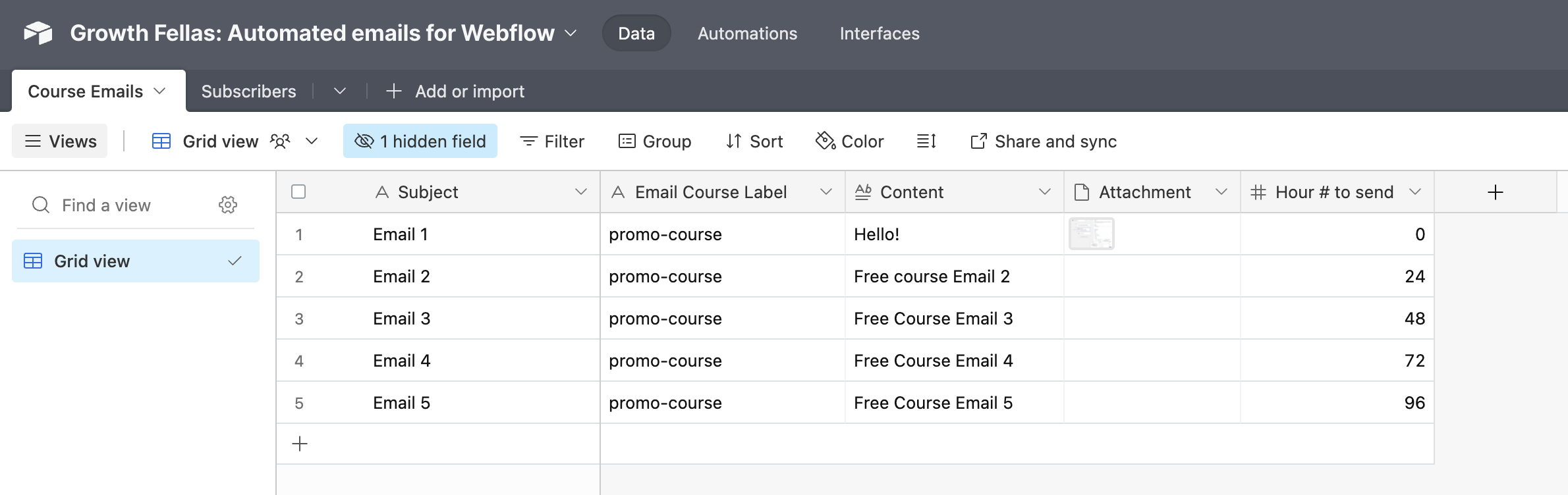Click the Email Course Label text type icon

pos(618,192)
